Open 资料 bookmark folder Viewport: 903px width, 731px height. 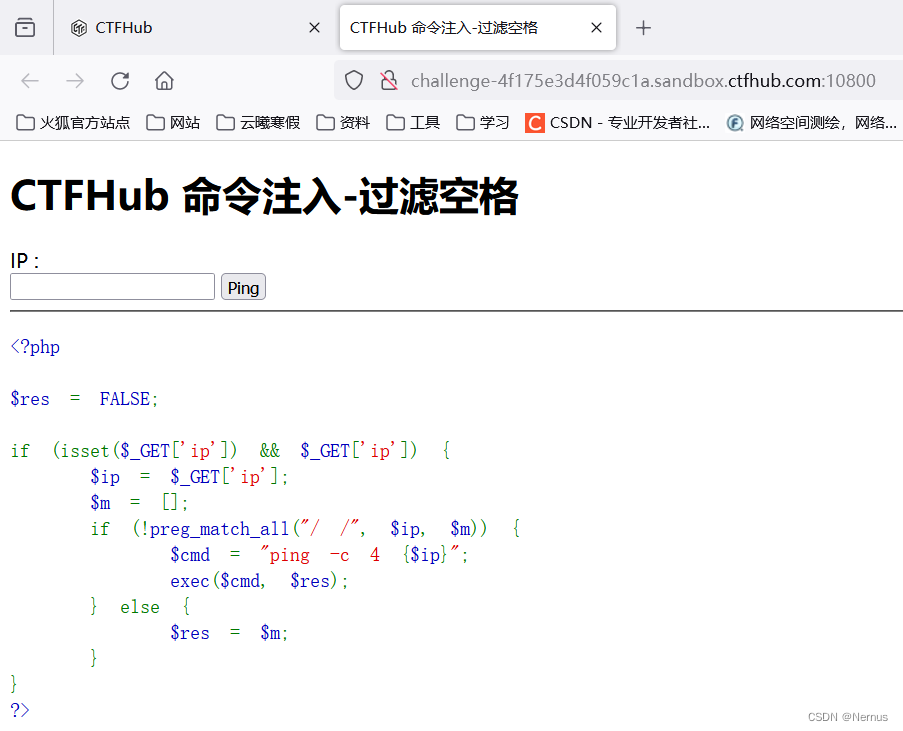[x=343, y=123]
